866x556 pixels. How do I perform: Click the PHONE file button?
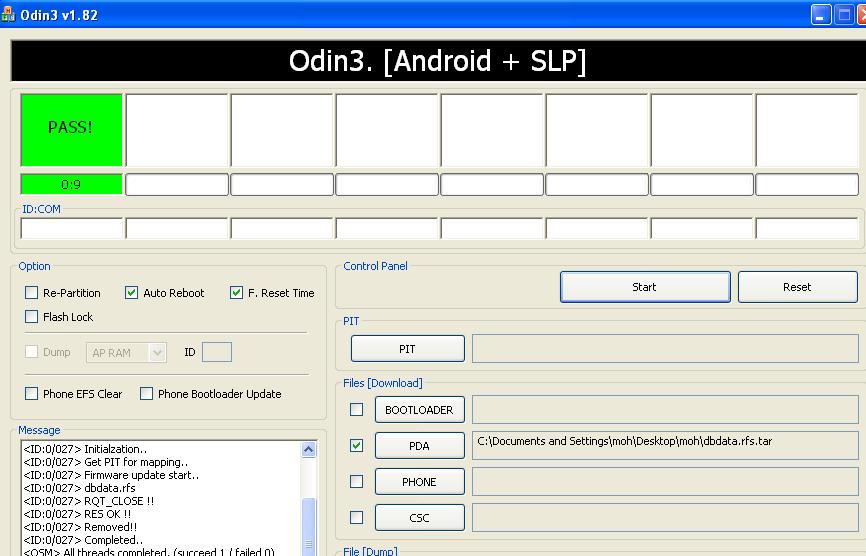420,481
